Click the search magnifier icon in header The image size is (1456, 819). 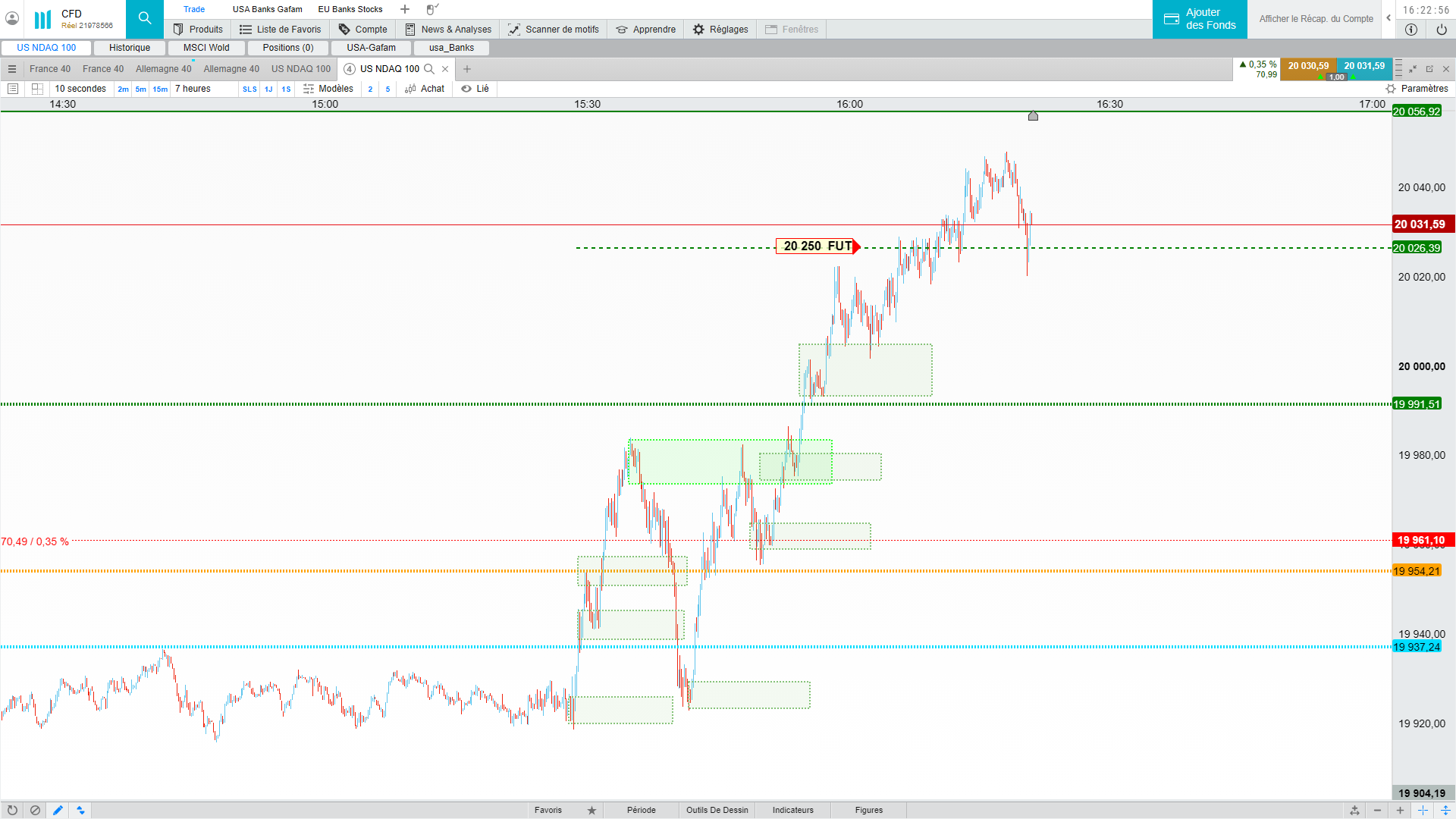point(144,19)
